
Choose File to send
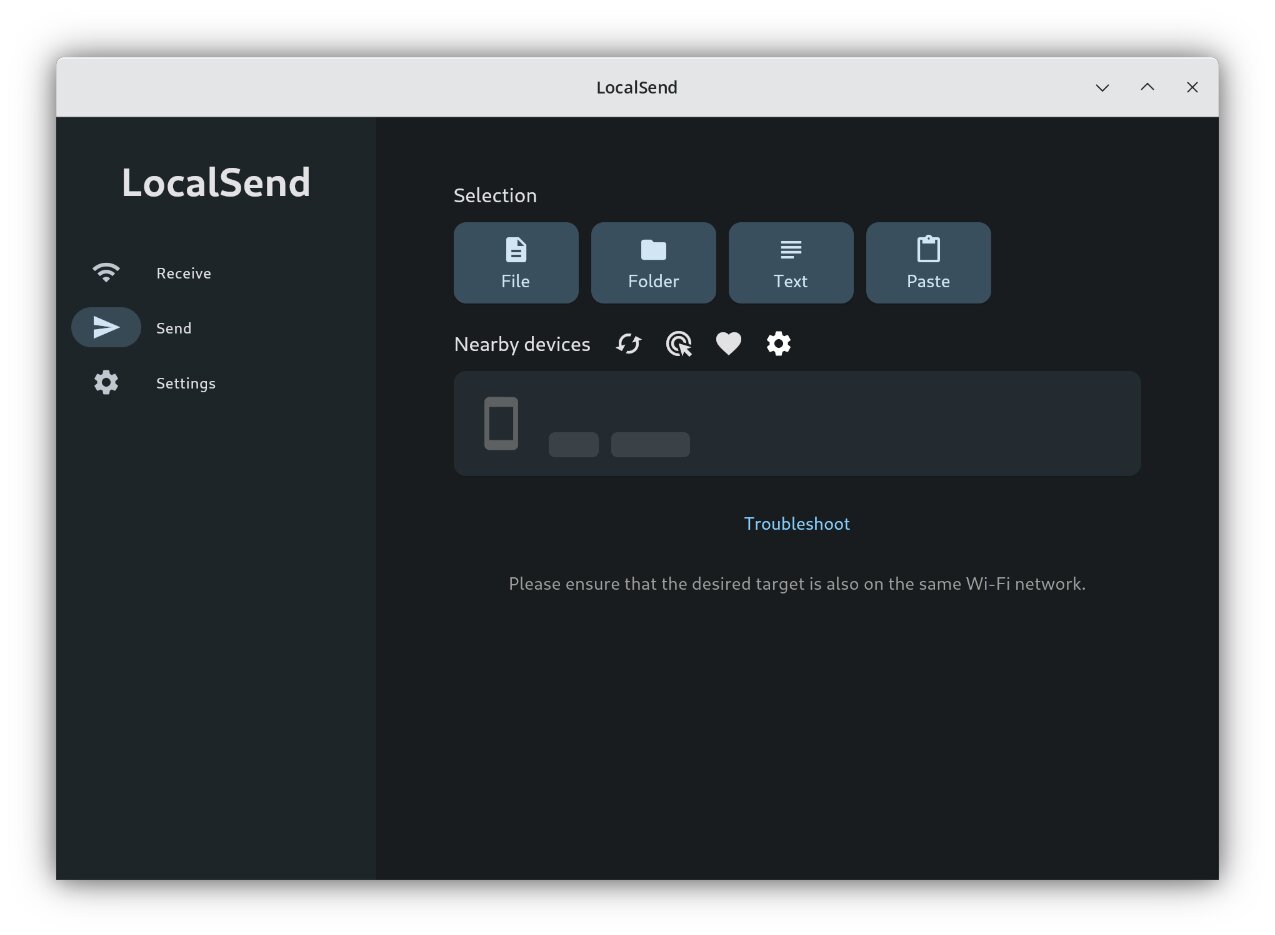point(516,263)
